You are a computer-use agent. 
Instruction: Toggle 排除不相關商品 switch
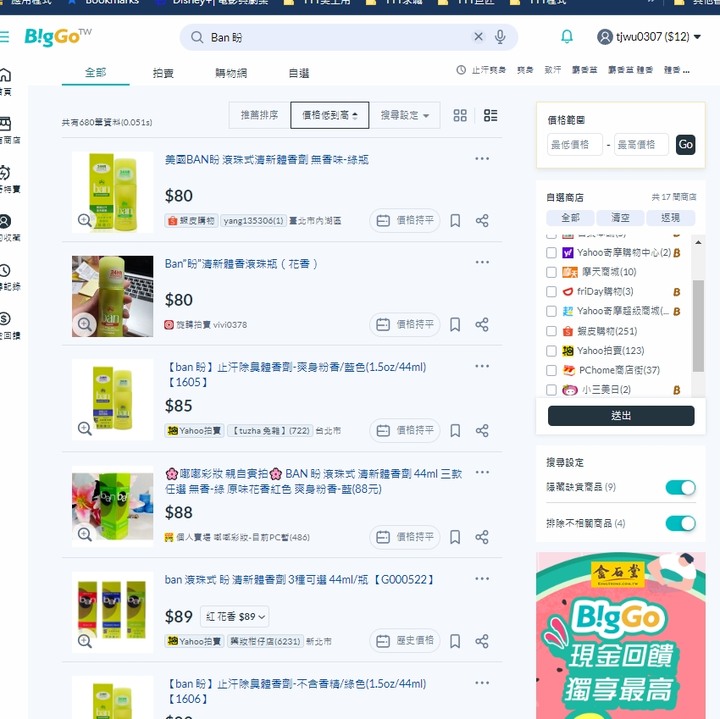point(681,523)
